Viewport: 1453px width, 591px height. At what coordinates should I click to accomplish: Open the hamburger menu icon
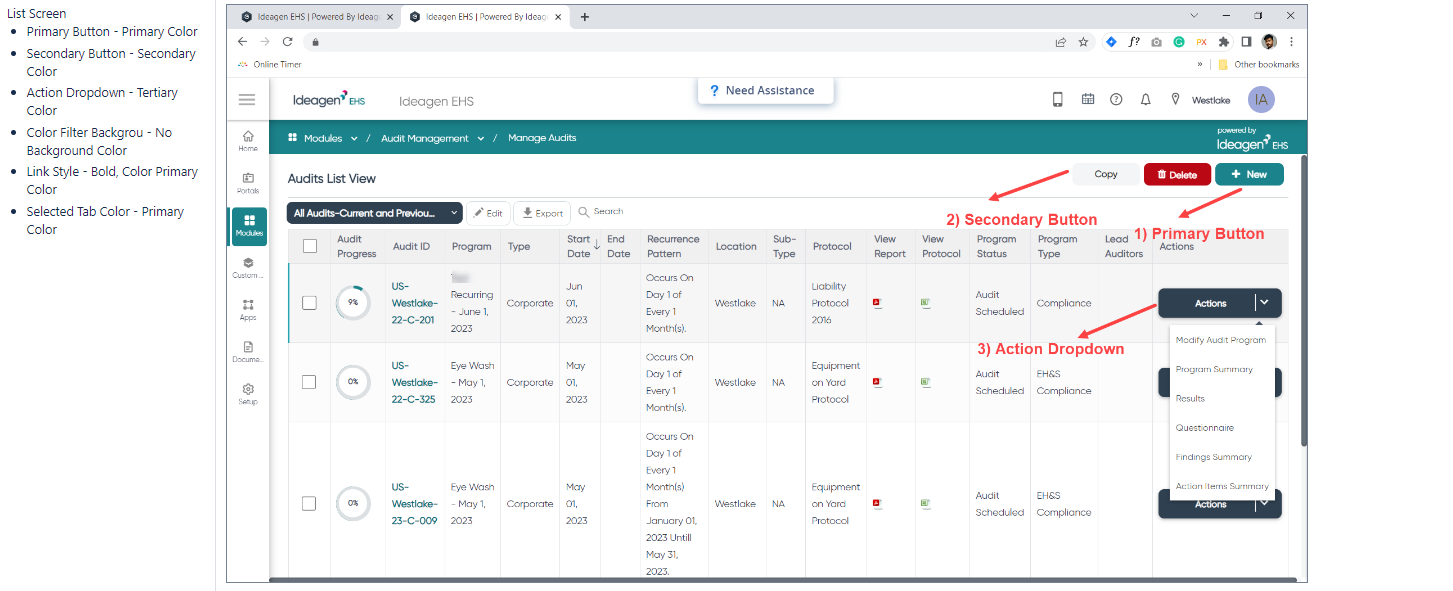point(247,100)
